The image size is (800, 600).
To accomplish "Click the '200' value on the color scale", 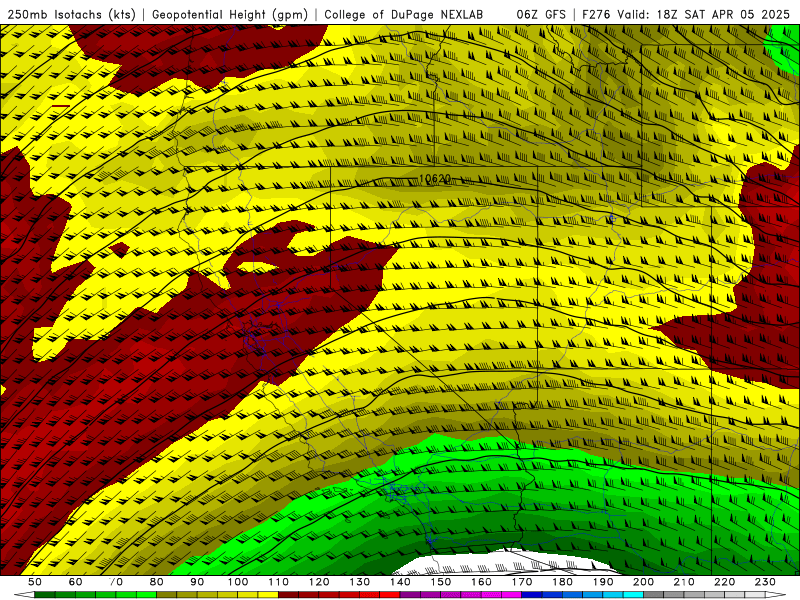I will pos(643,582).
